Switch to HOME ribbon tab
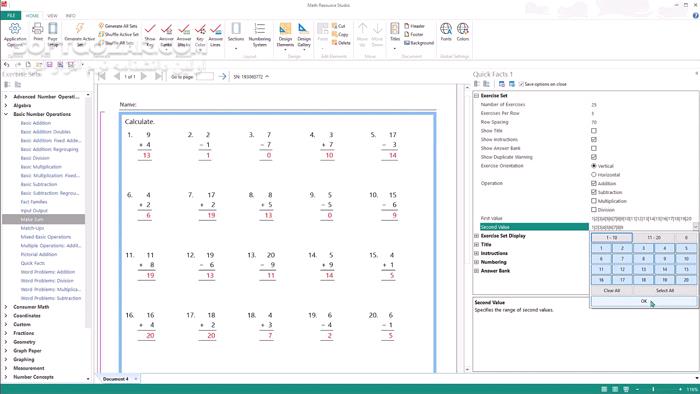 coord(32,15)
